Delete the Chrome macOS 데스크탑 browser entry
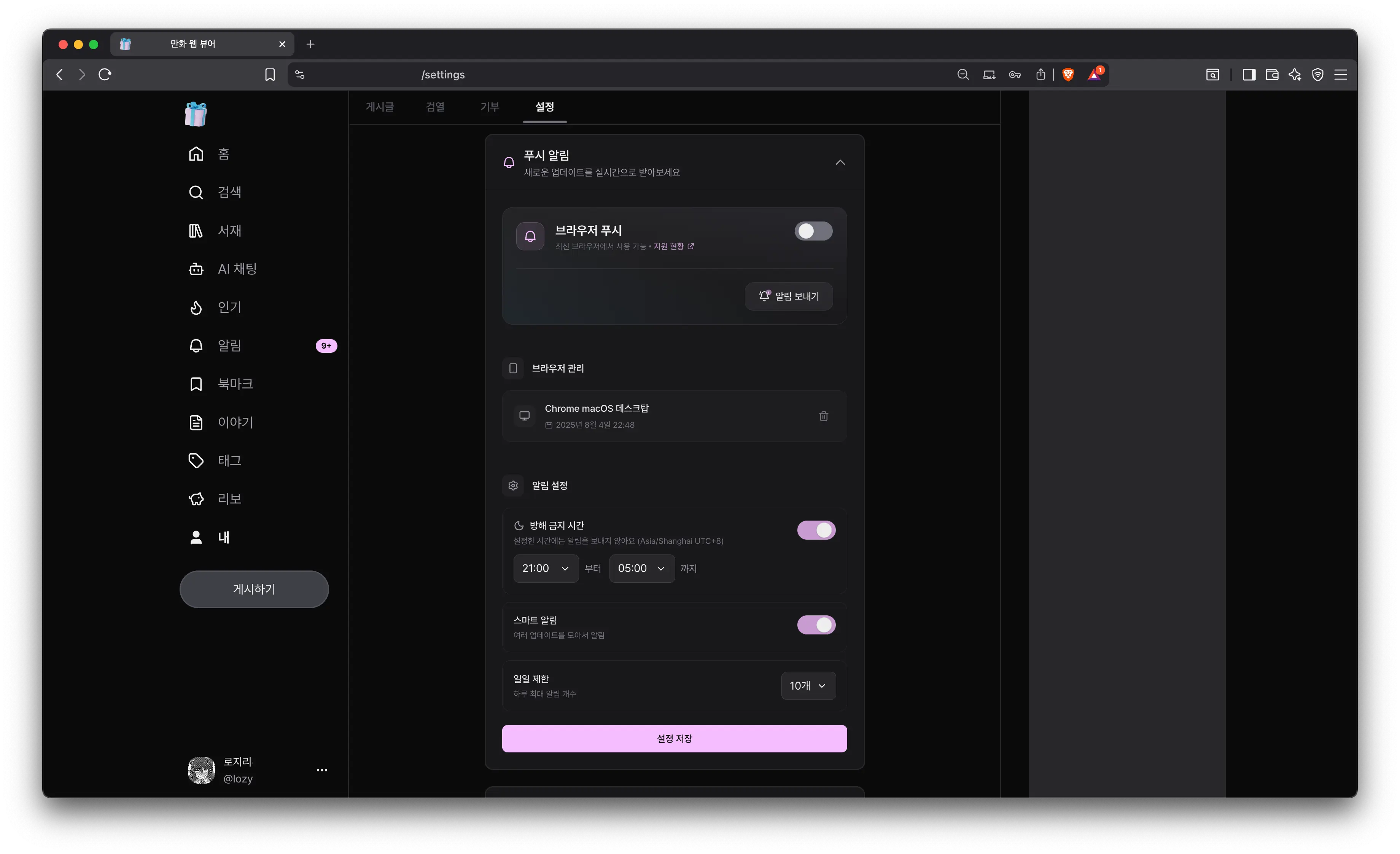This screenshot has width=1400, height=854. click(823, 416)
